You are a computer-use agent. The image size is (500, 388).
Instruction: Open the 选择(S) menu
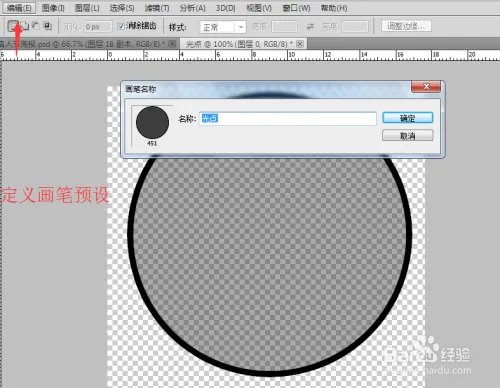122,8
